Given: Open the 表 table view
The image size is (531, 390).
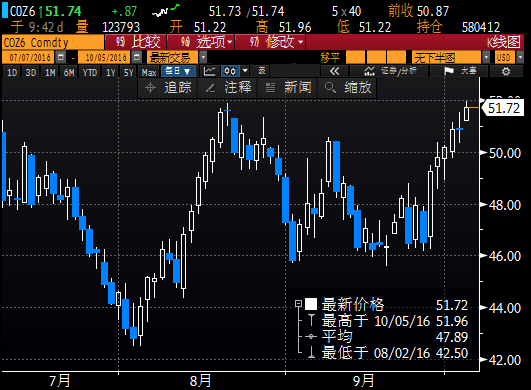Looking at the screenshot, I should point(261,71).
